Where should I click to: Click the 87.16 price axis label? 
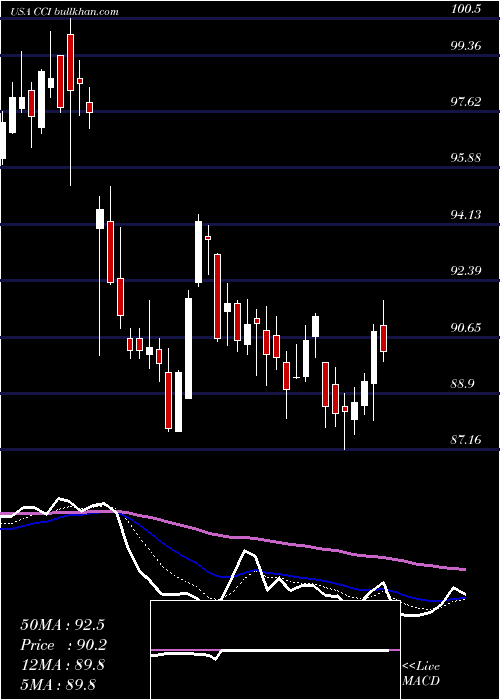466,440
